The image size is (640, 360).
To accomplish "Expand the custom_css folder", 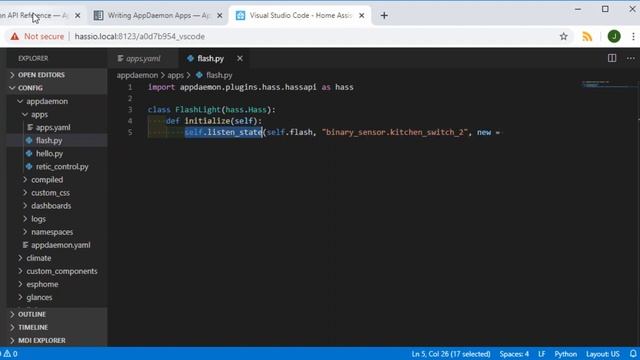I will coord(57,193).
